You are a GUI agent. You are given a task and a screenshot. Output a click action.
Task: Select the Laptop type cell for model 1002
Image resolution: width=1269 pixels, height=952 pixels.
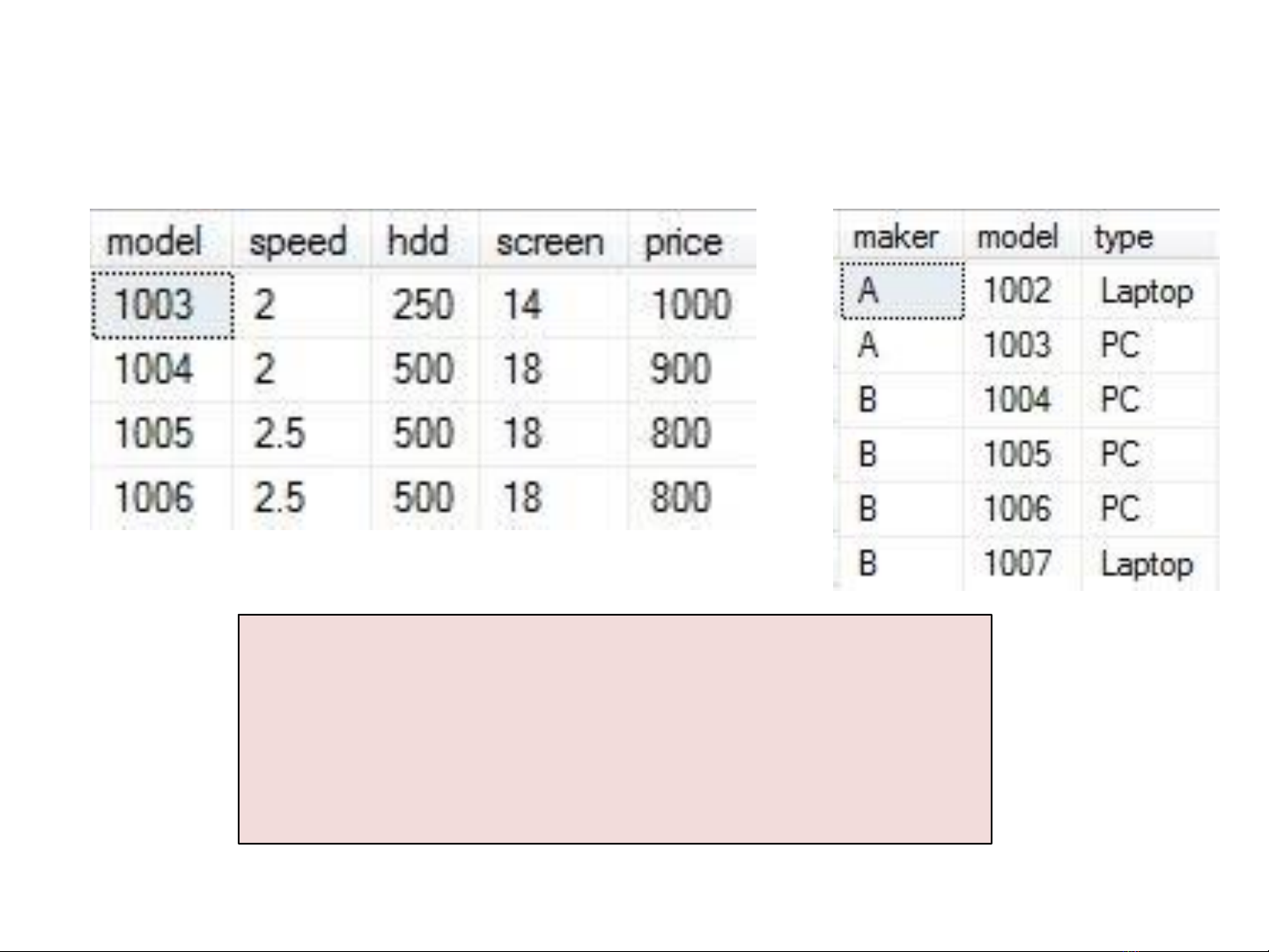click(1147, 291)
